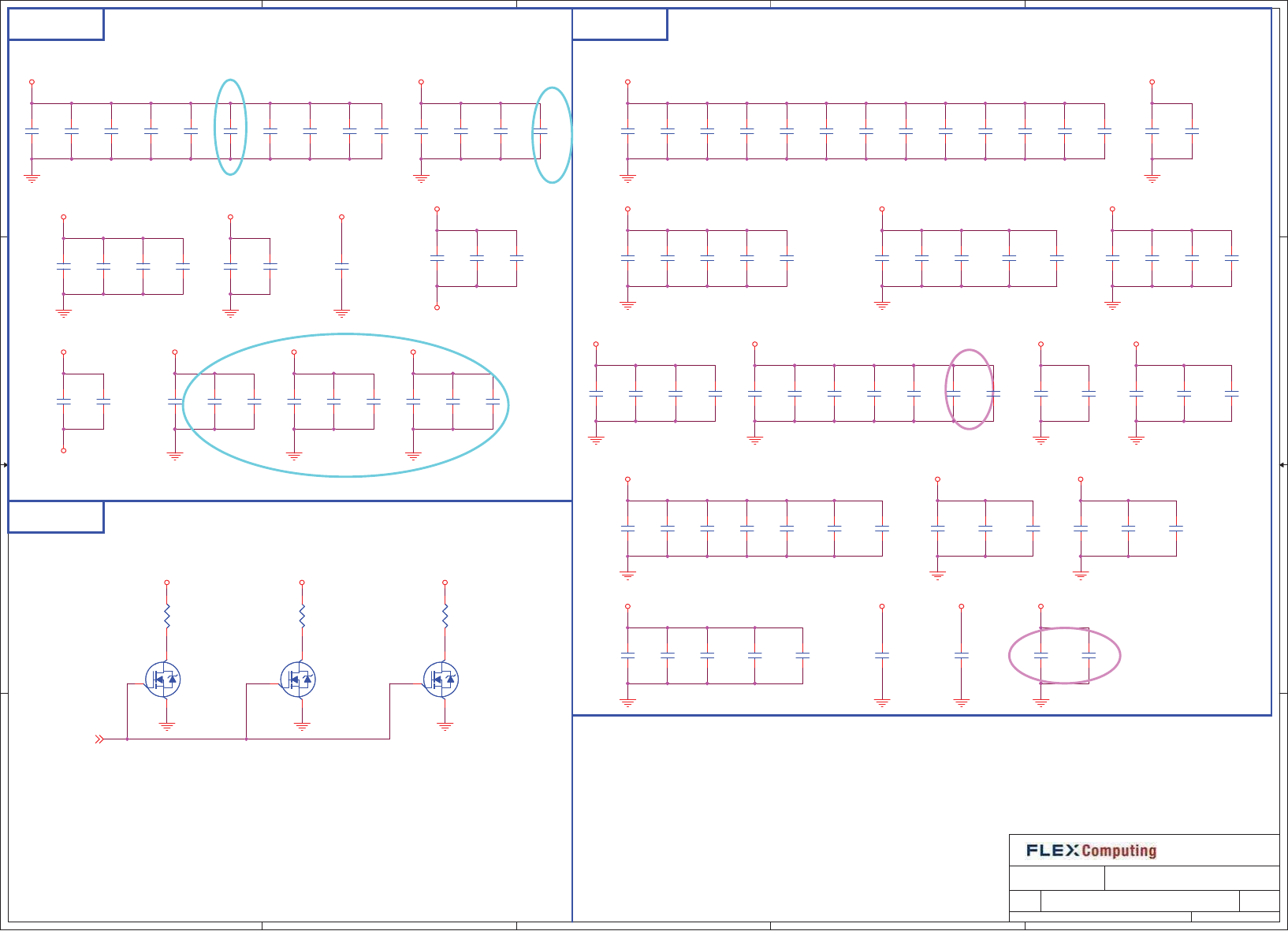Select the resistor above the middle MOSFET
Screen dimensions: 1288x931
click(x=302, y=616)
